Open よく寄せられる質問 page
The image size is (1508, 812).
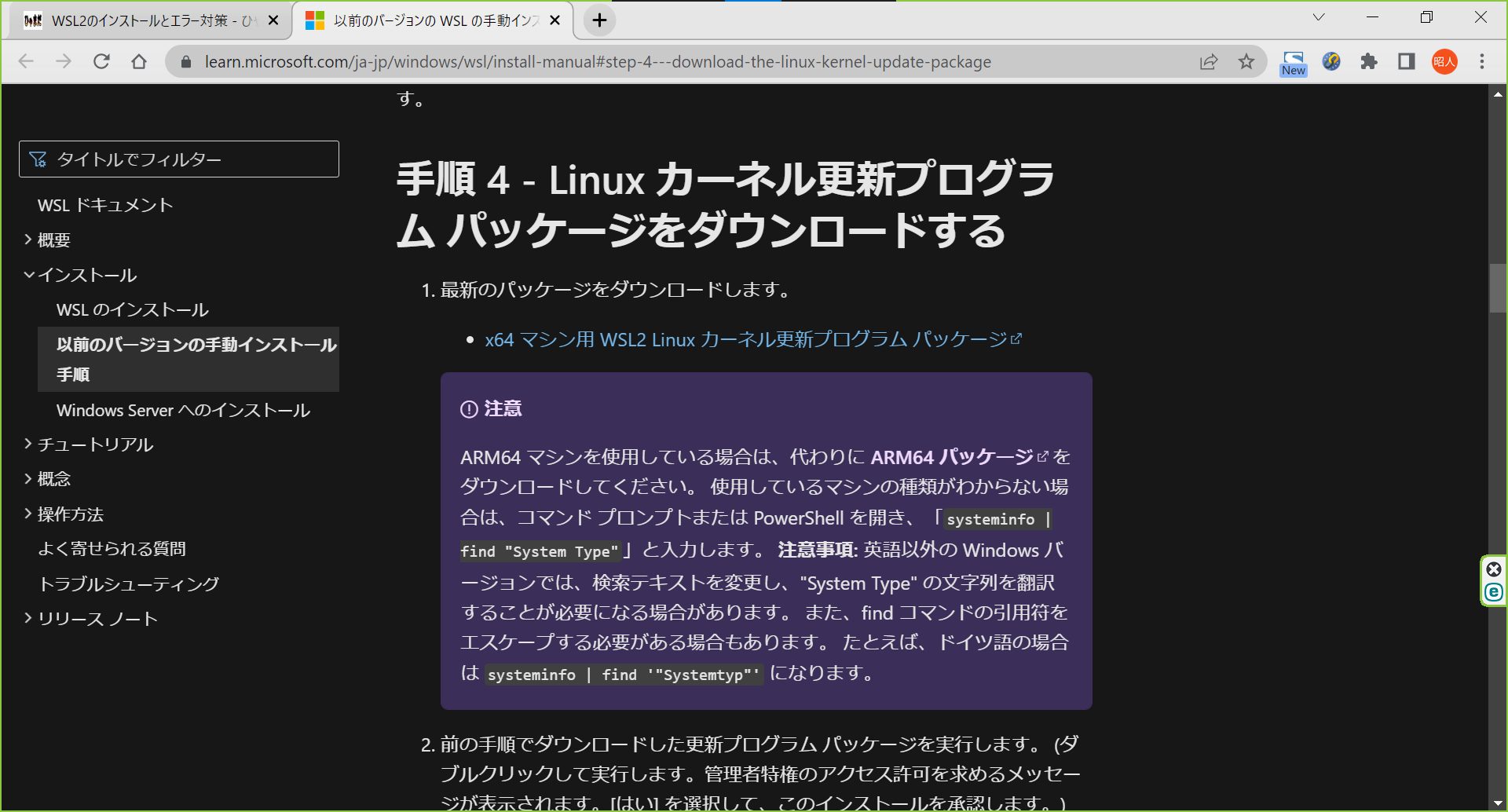pos(112,549)
